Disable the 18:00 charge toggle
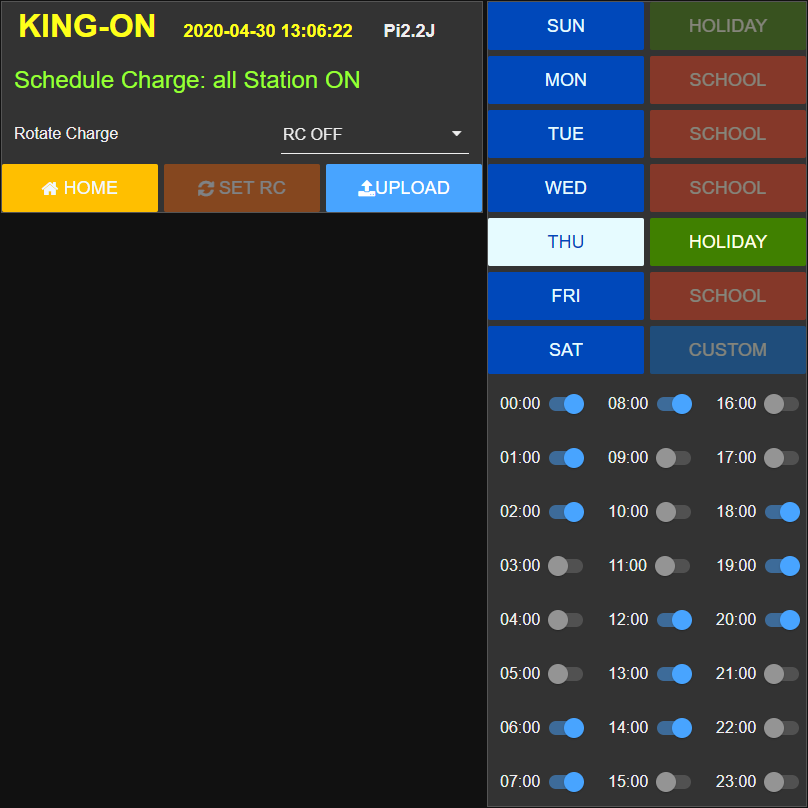Viewport: 808px width, 808px height. [782, 512]
